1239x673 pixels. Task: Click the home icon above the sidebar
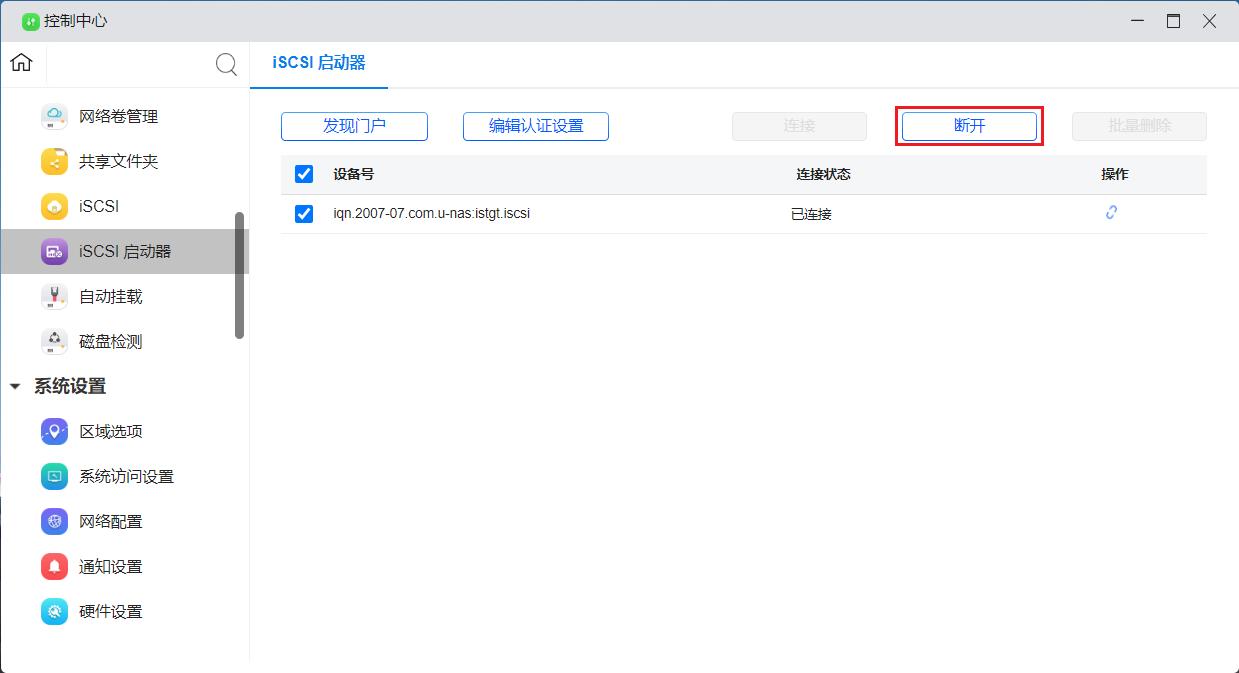click(x=20, y=62)
